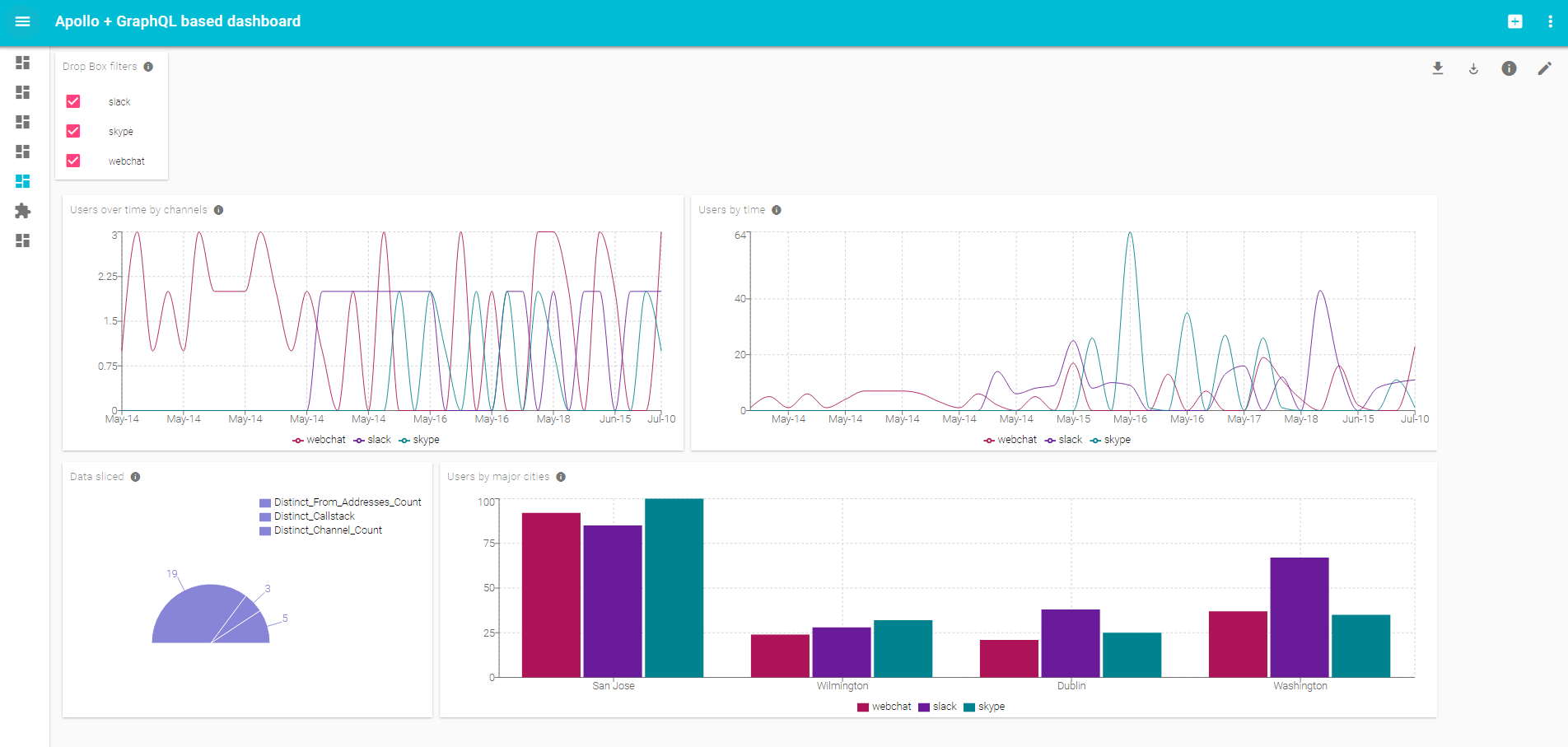The height and width of the screenshot is (747, 1568).
Task: Select the highlighted active dashboard sidebar icon
Action: coord(23,181)
